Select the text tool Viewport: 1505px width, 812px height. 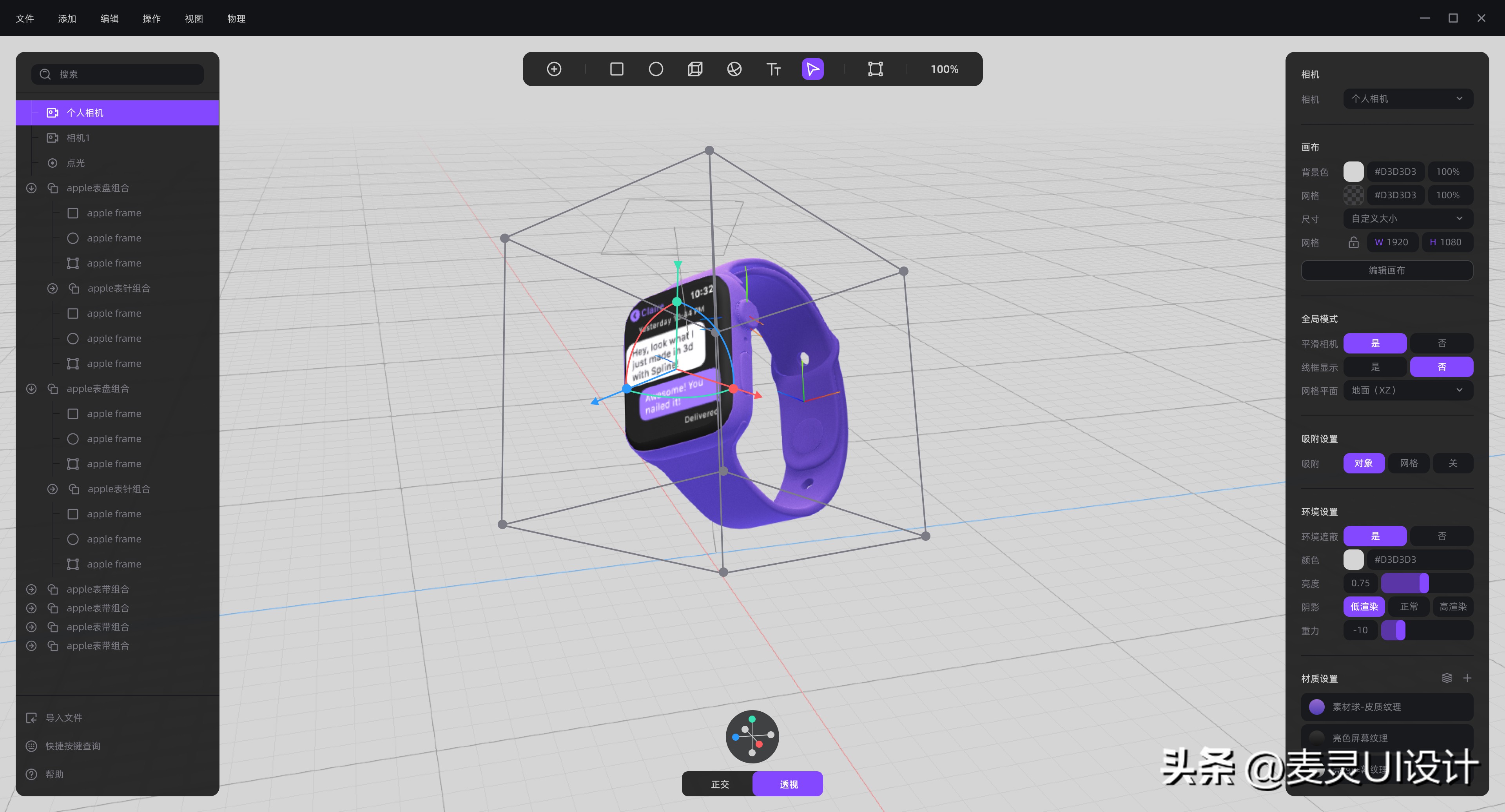773,69
